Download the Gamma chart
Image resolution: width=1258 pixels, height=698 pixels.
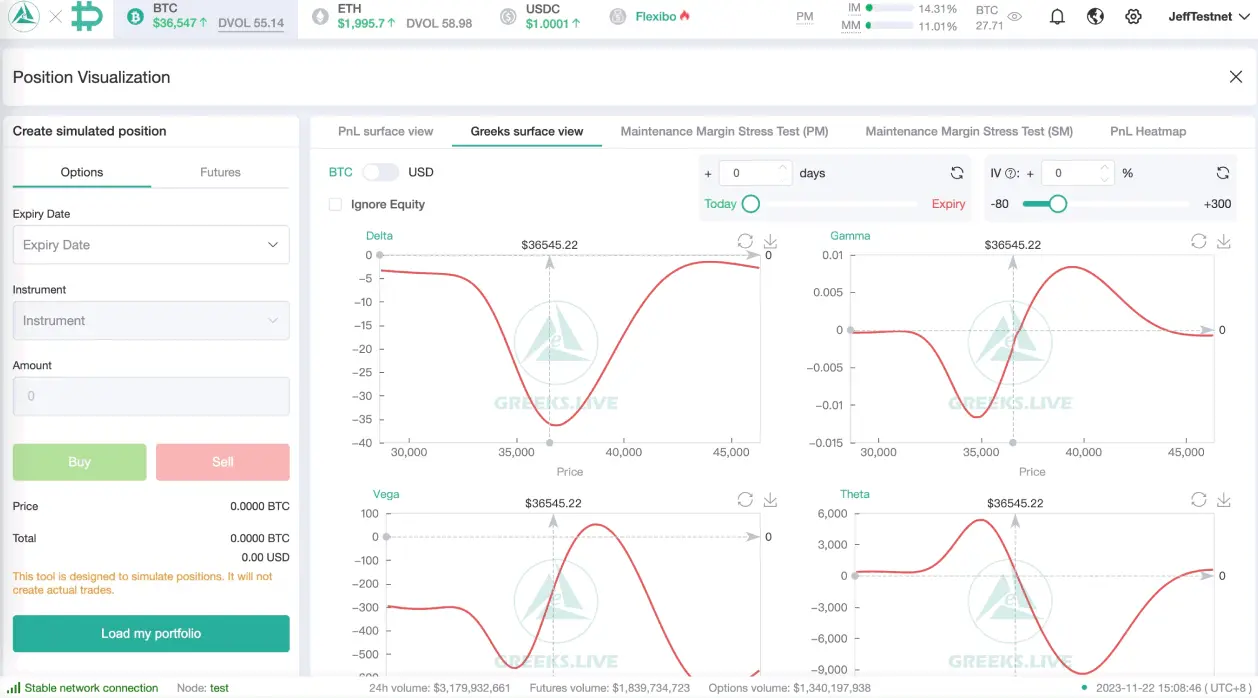tap(1223, 241)
